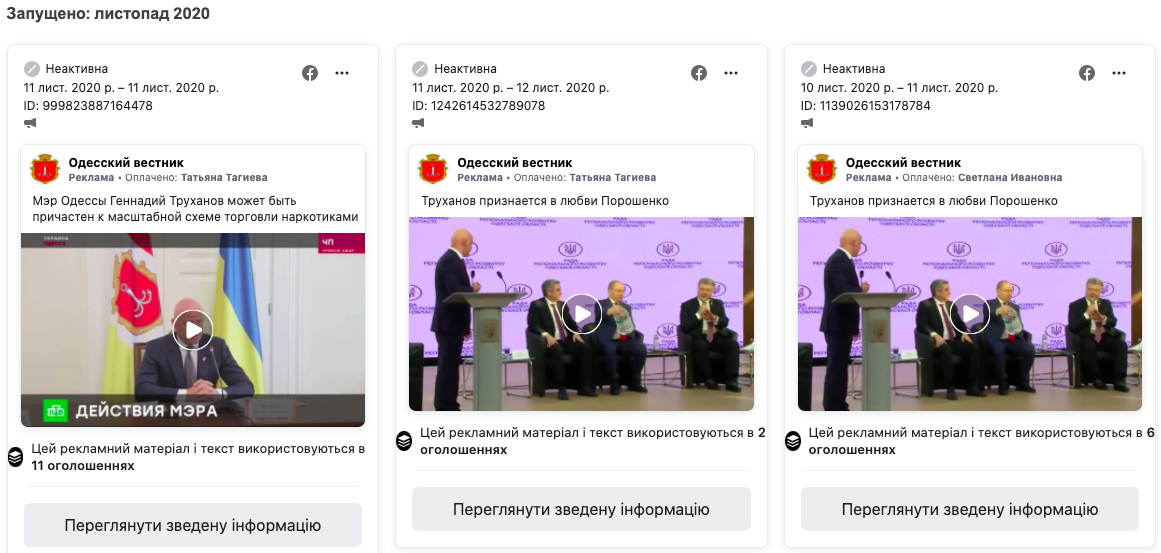Image resolution: width=1161 pixels, height=553 pixels.
Task: Play the ДЕЙСТВИЯ МЭРА video
Action: point(193,329)
